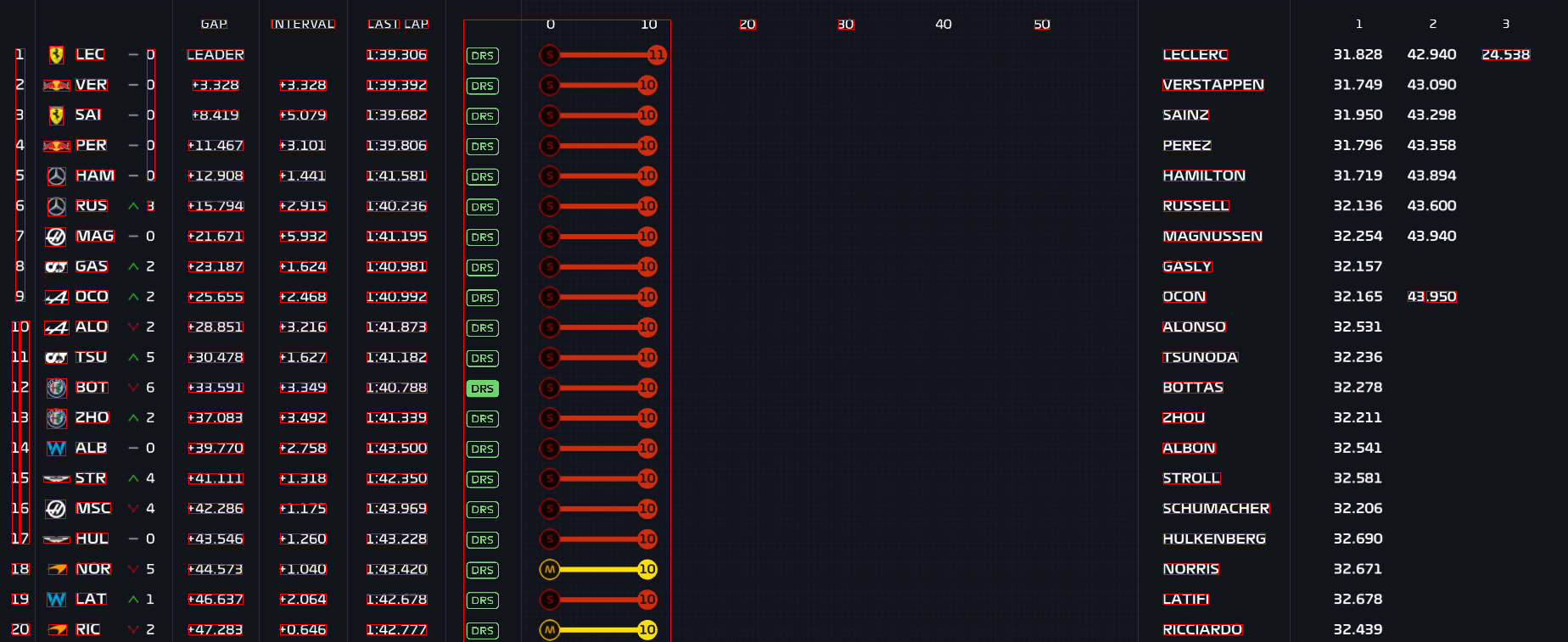
Task: Click the Red Bull logo beside VER
Action: pyautogui.click(x=56, y=86)
